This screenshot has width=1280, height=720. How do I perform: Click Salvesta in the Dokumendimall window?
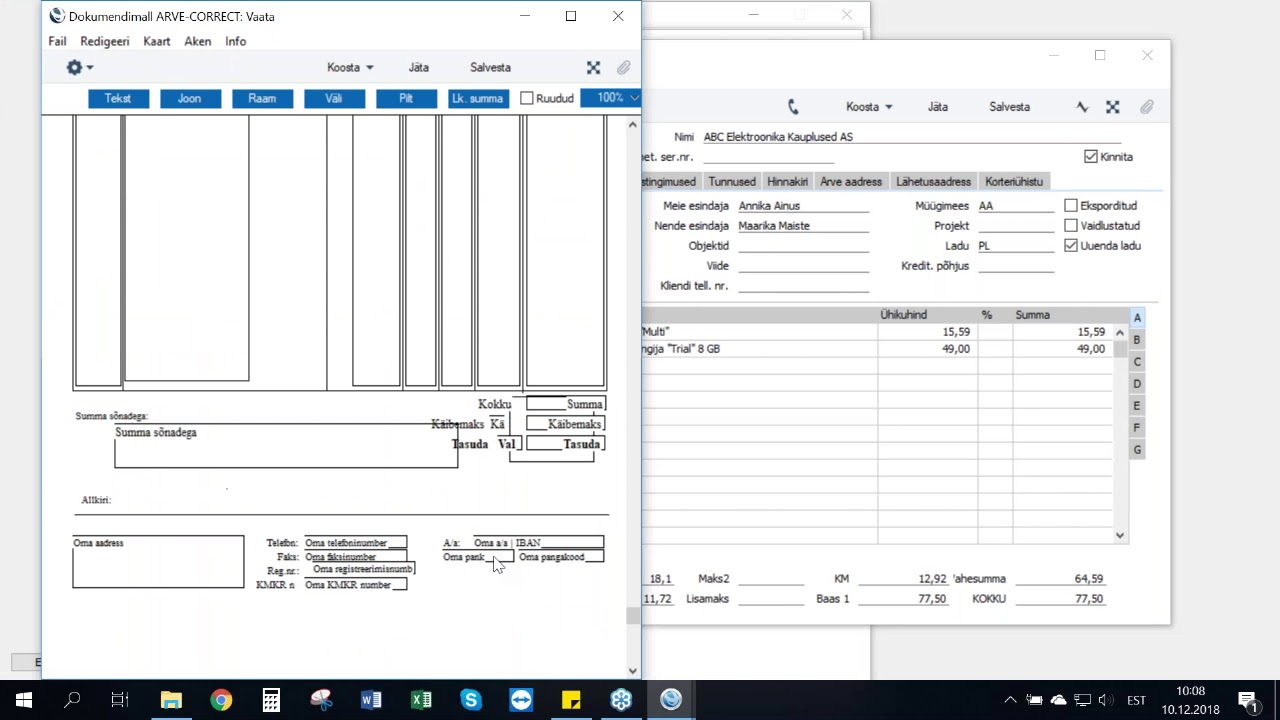click(490, 67)
